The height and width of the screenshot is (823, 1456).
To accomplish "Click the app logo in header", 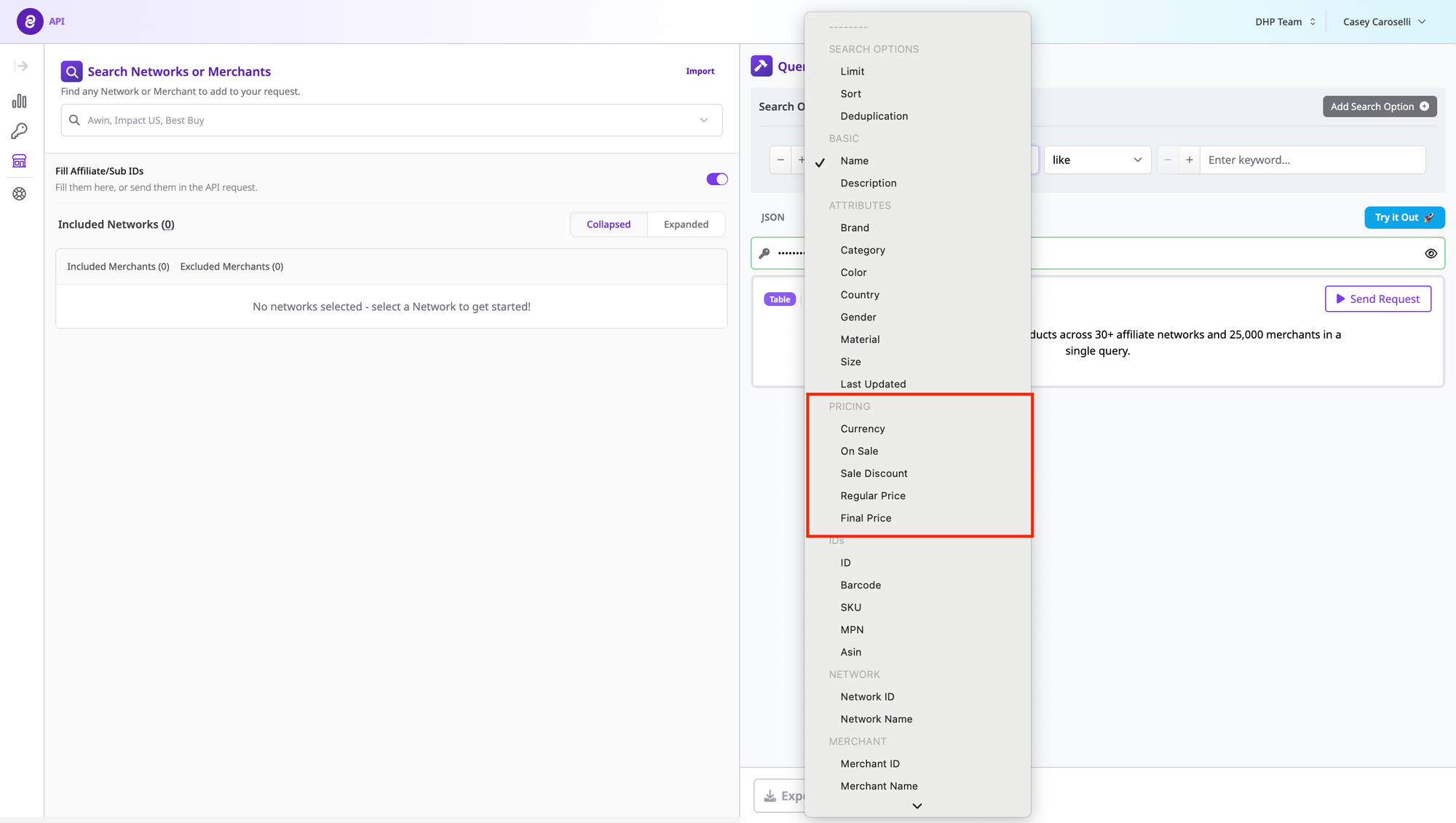I will (x=30, y=21).
